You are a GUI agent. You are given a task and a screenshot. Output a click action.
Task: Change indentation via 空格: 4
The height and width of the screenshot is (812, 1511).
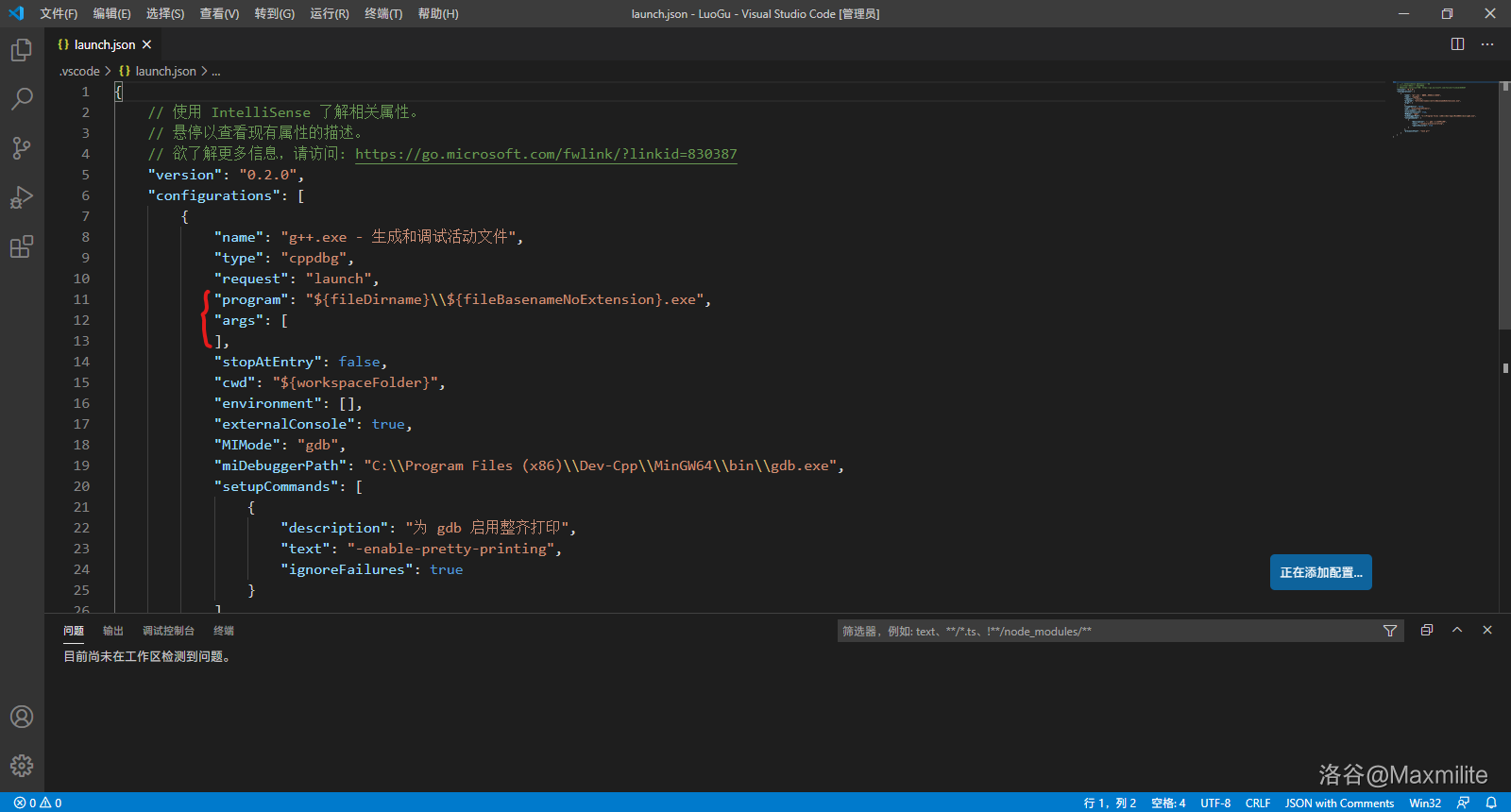1168,803
